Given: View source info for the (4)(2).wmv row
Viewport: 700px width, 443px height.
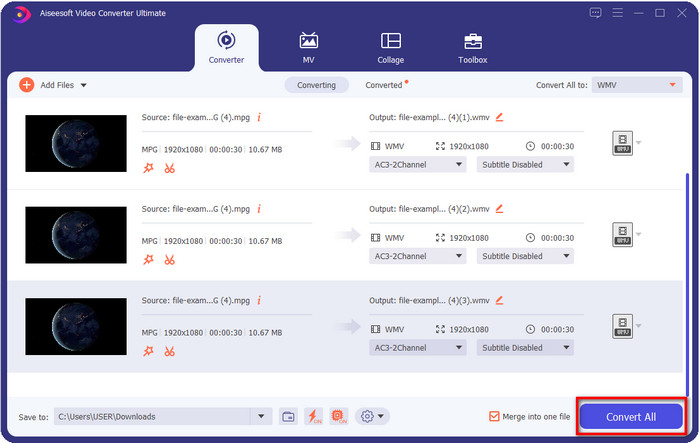Looking at the screenshot, I should 259,209.
